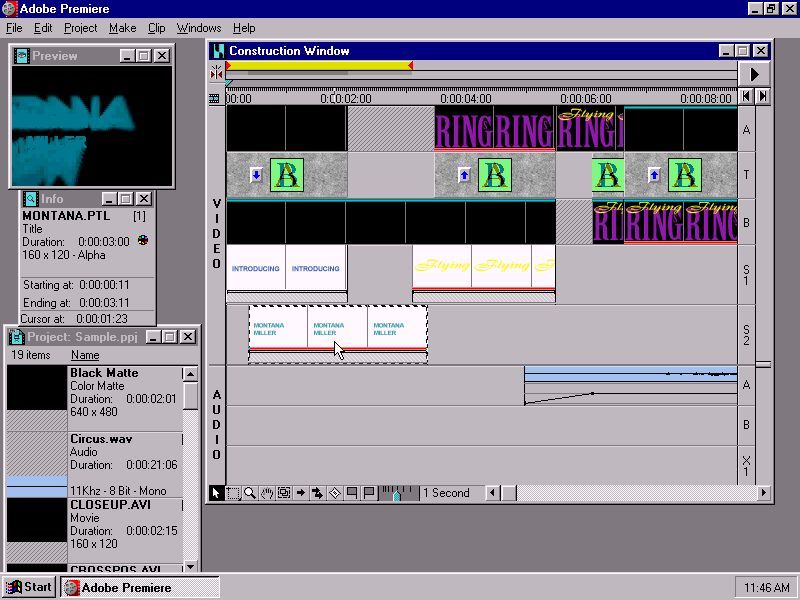Select the double-arrow Multitrack tool

coord(317,492)
